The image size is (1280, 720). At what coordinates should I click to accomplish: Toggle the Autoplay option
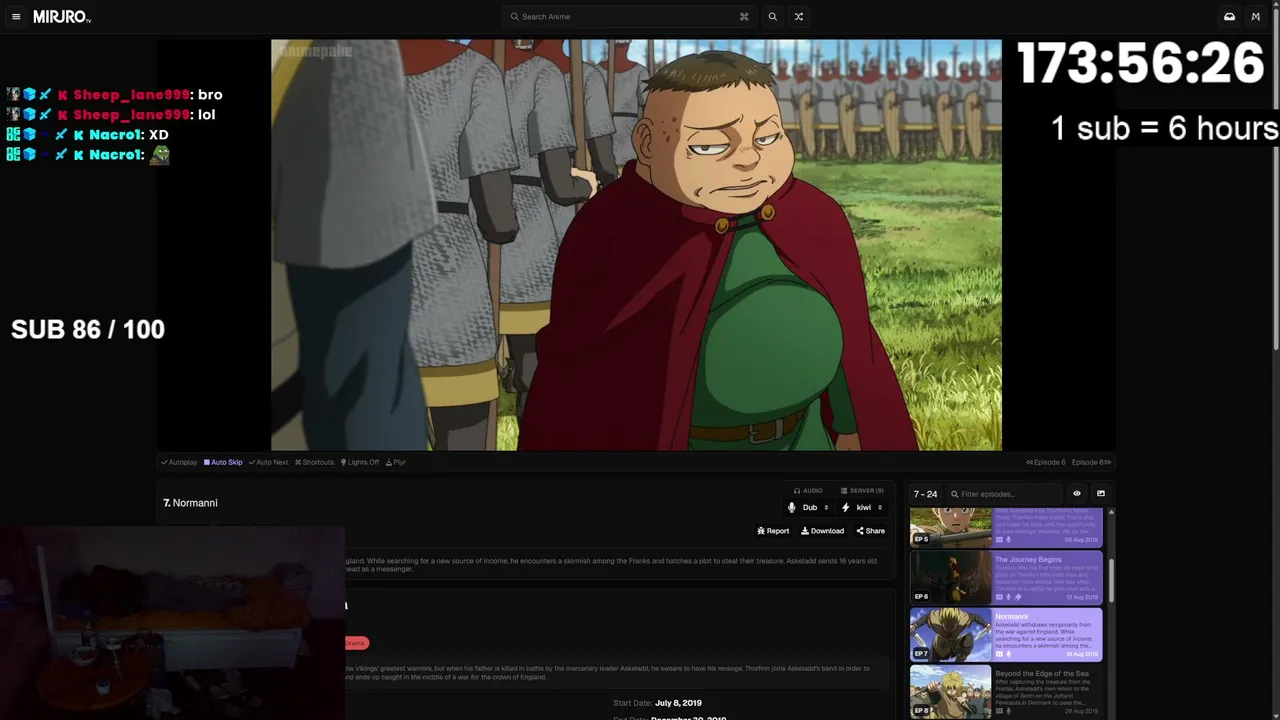[179, 462]
